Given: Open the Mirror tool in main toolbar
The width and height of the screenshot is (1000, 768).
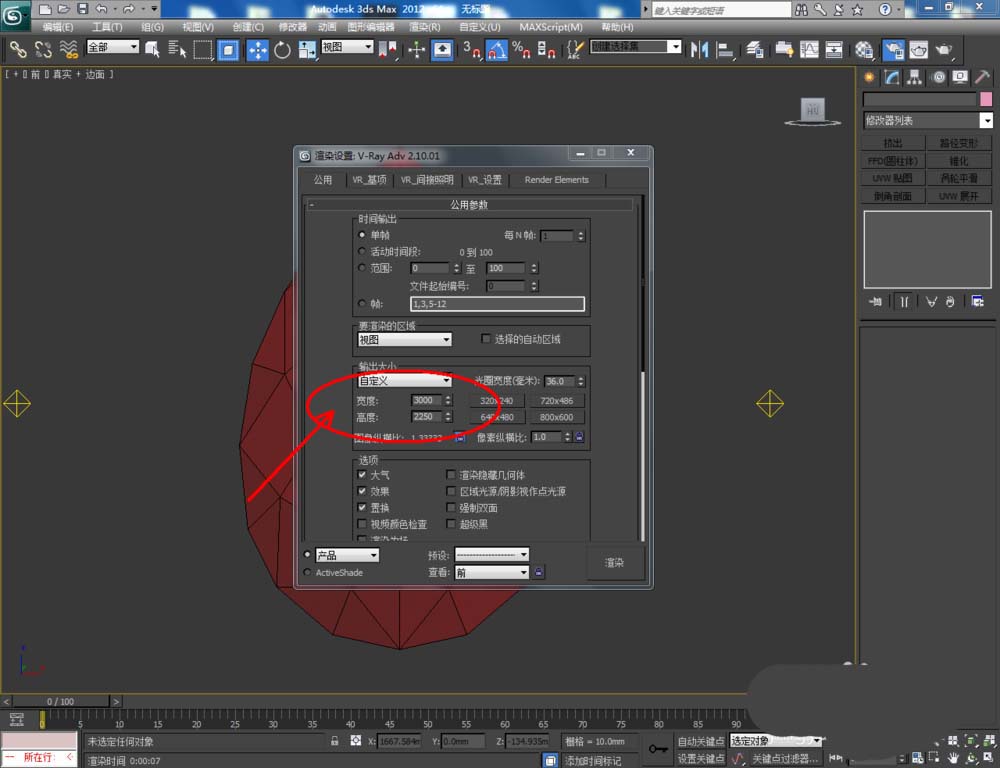Looking at the screenshot, I should [700, 50].
